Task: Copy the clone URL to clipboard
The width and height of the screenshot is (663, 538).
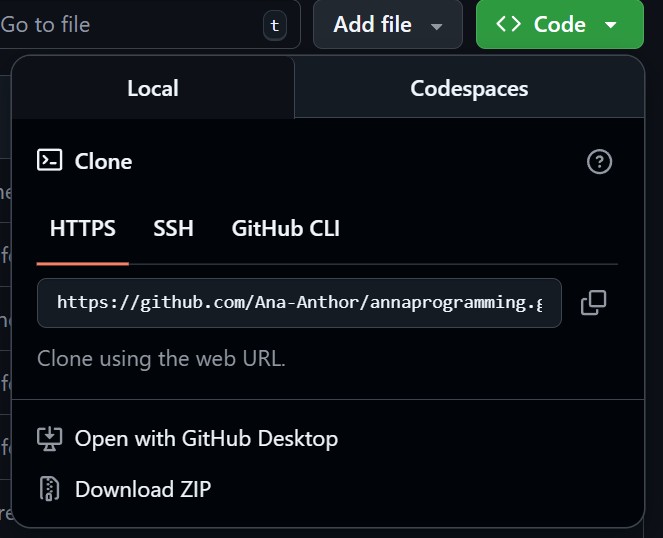Action: [x=593, y=303]
